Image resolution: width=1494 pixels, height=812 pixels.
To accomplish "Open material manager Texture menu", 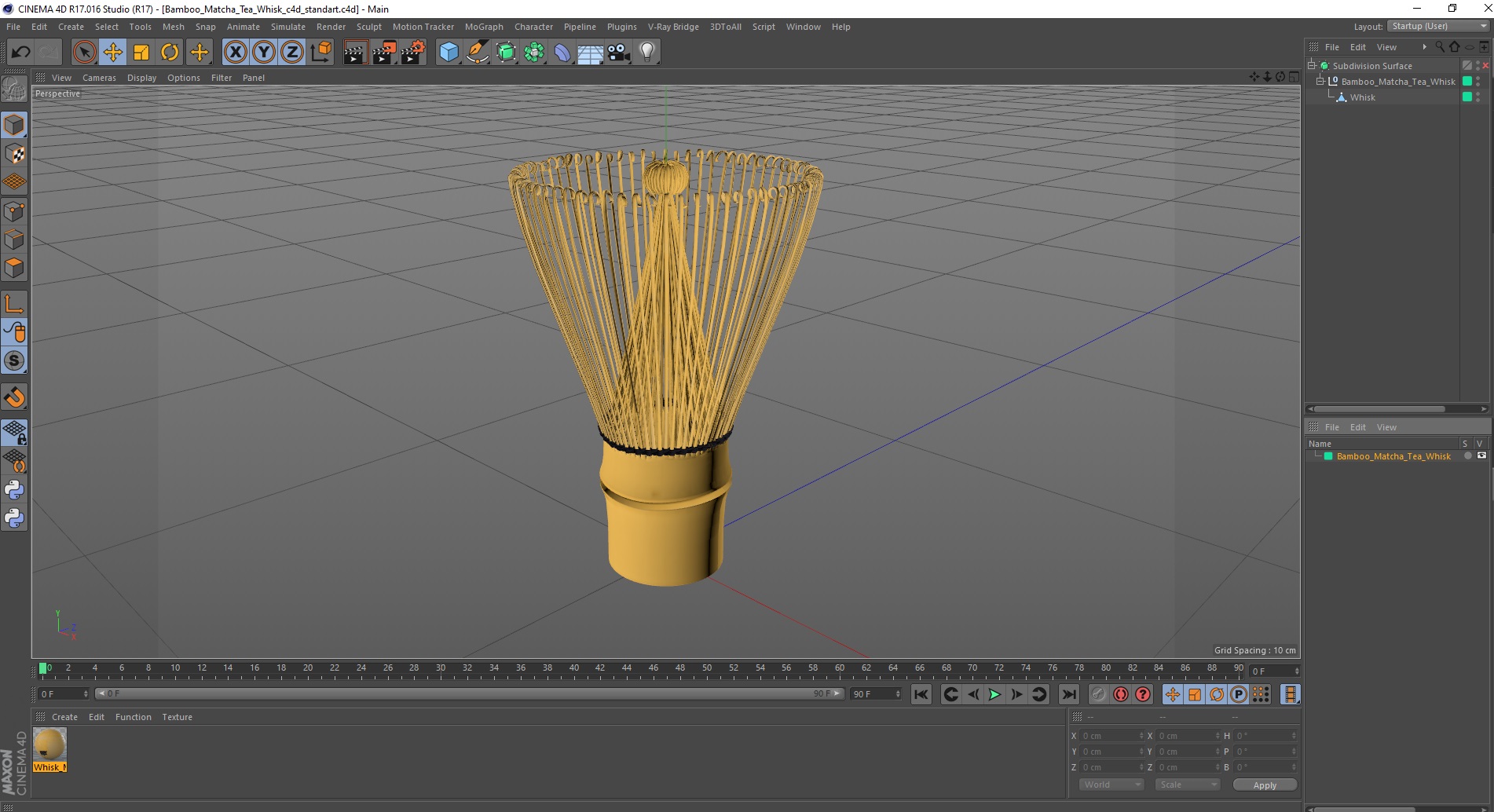I will 178,717.
